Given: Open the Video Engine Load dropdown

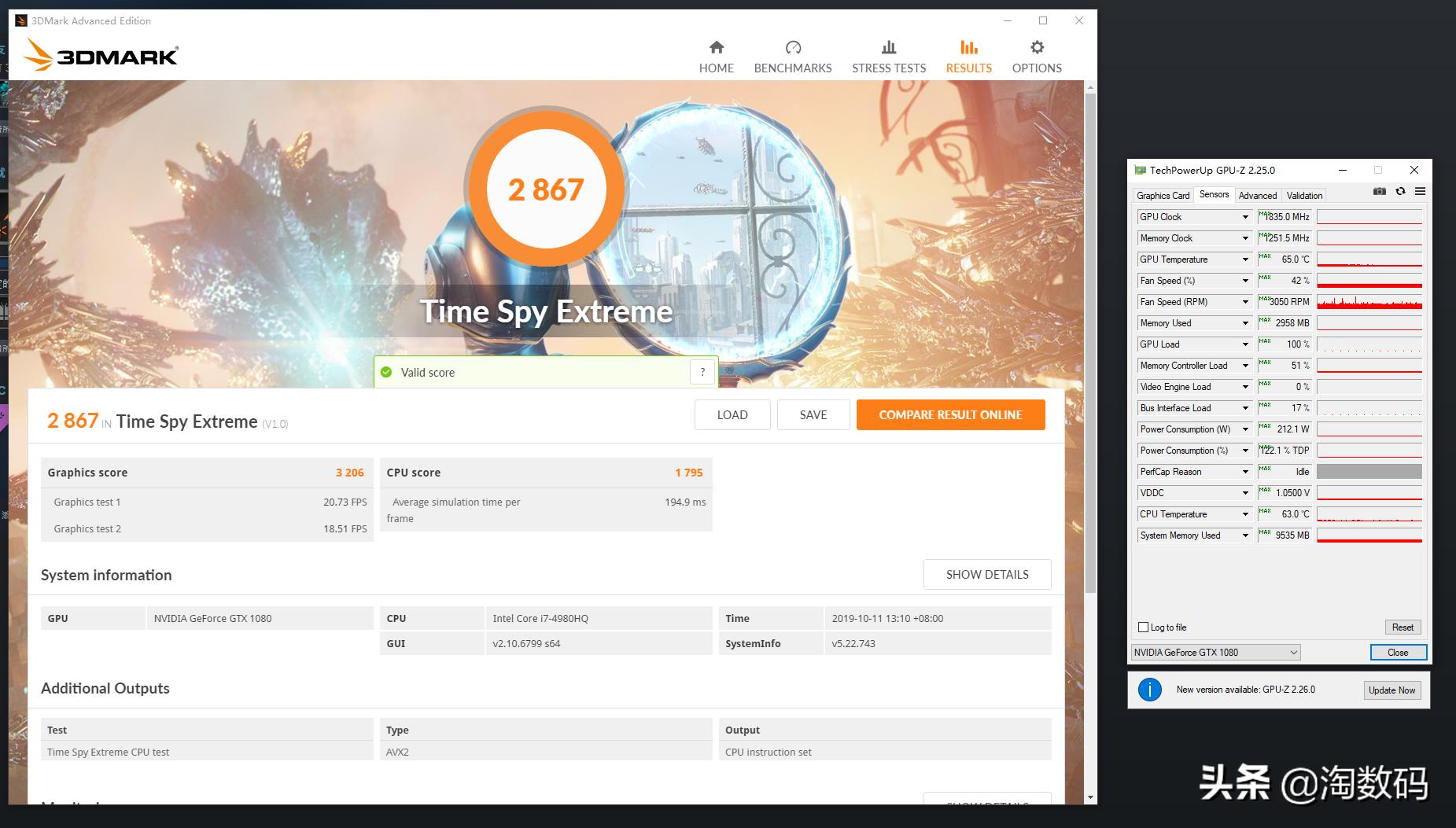Looking at the screenshot, I should click(x=1245, y=387).
